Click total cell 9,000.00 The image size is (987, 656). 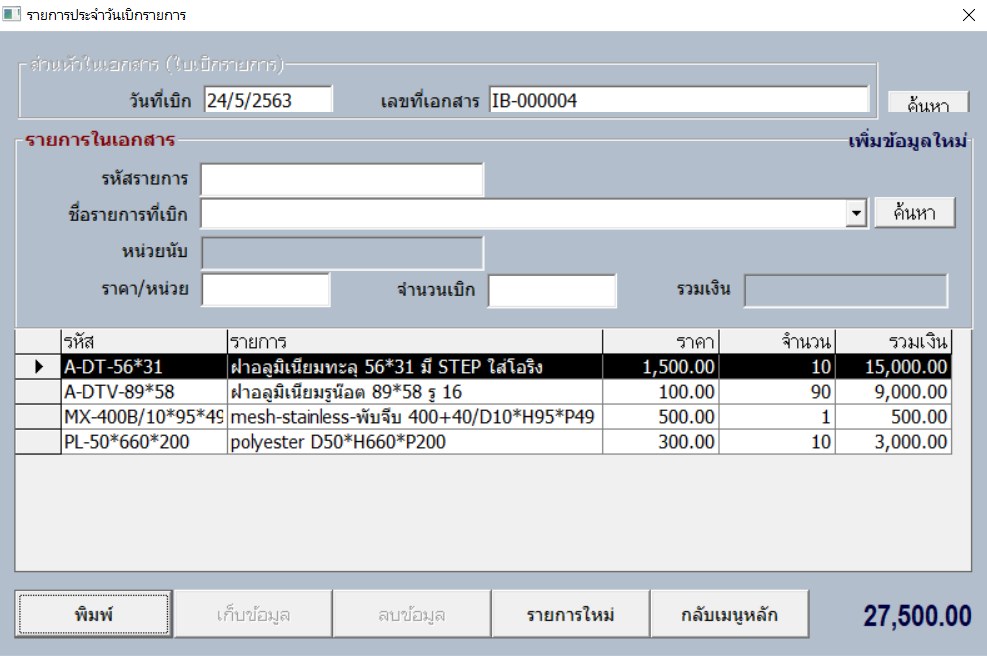[x=893, y=392]
